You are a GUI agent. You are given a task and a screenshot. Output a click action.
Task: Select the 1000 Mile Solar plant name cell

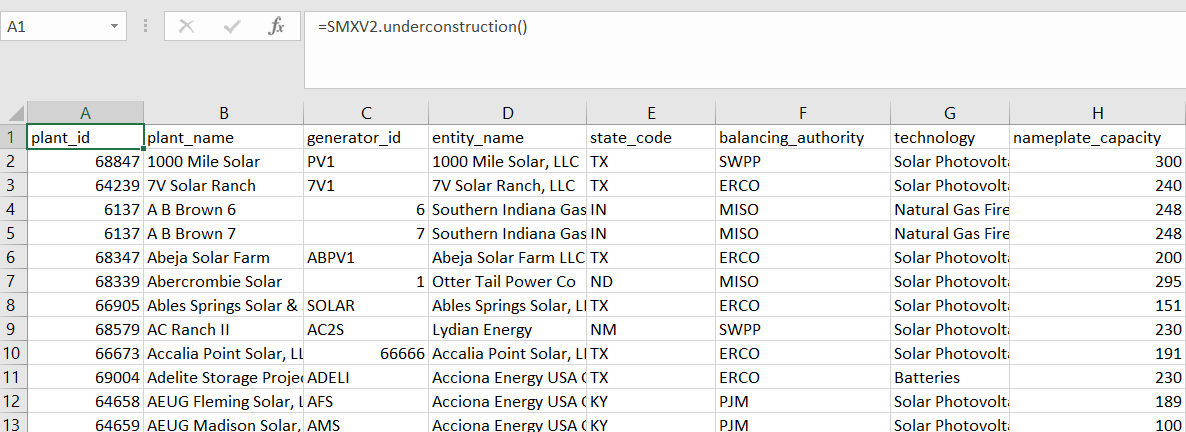(x=224, y=161)
